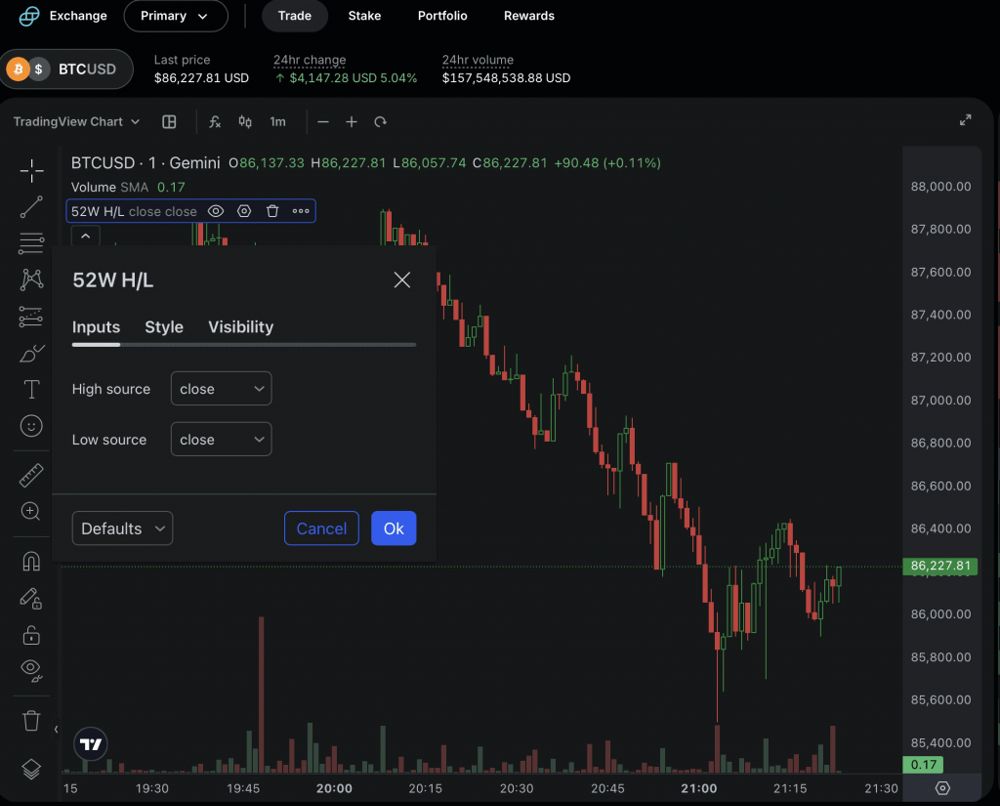
Task: Open the indicators fx menu
Action: click(215, 122)
